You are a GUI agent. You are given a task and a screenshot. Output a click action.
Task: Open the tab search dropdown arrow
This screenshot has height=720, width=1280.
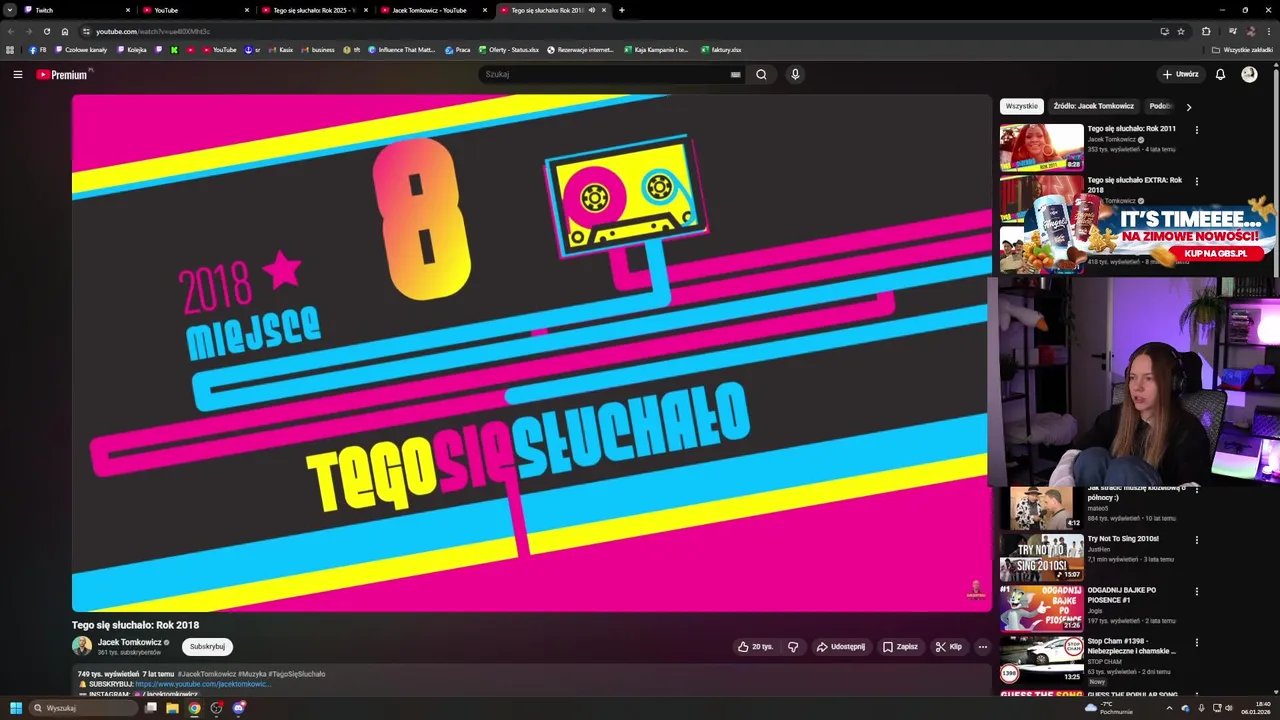pos(9,10)
